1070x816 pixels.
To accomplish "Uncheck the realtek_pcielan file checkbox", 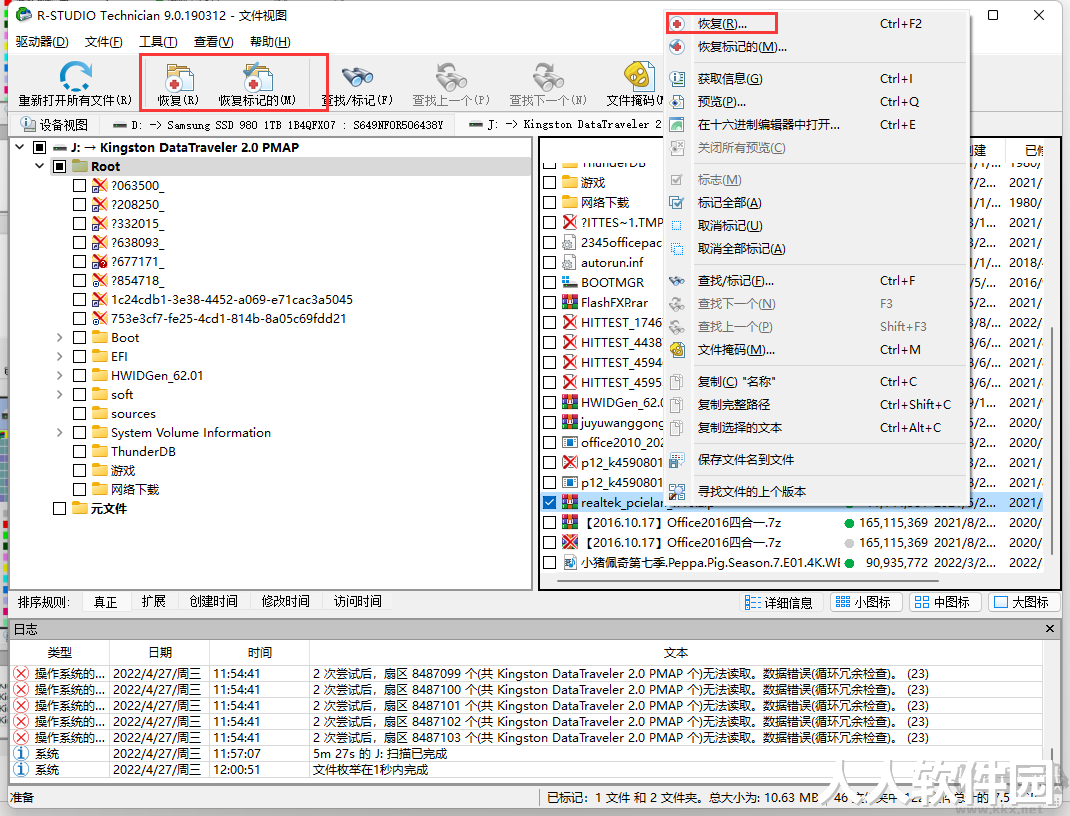I will [549, 503].
